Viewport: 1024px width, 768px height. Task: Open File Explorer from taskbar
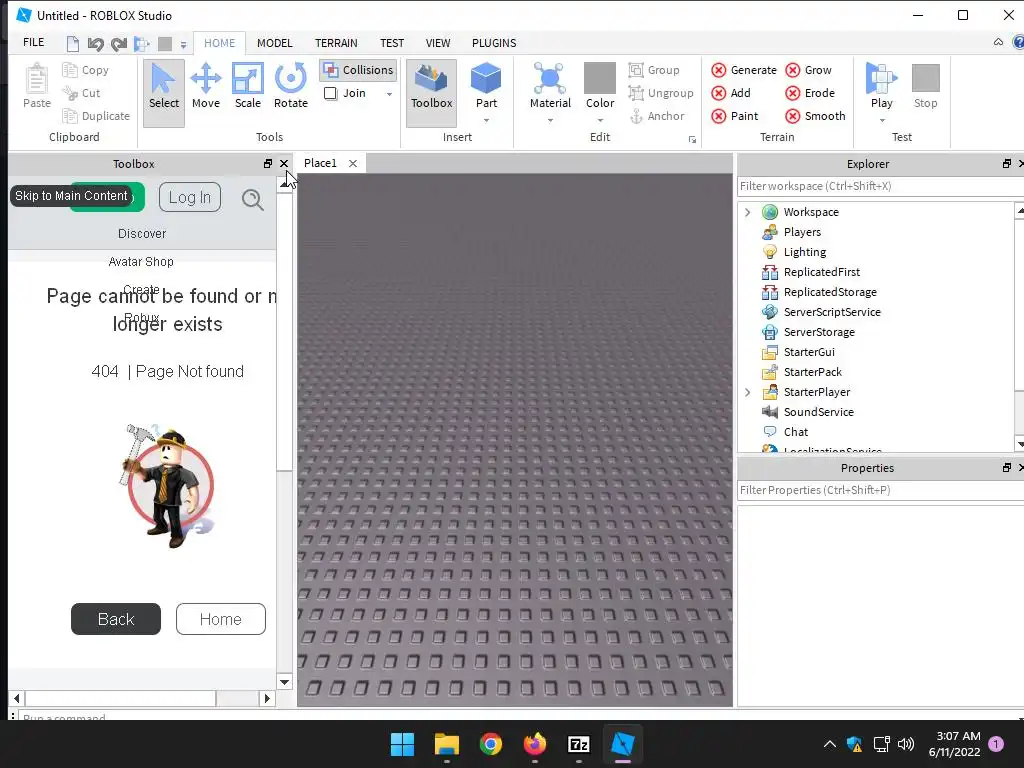click(447, 744)
